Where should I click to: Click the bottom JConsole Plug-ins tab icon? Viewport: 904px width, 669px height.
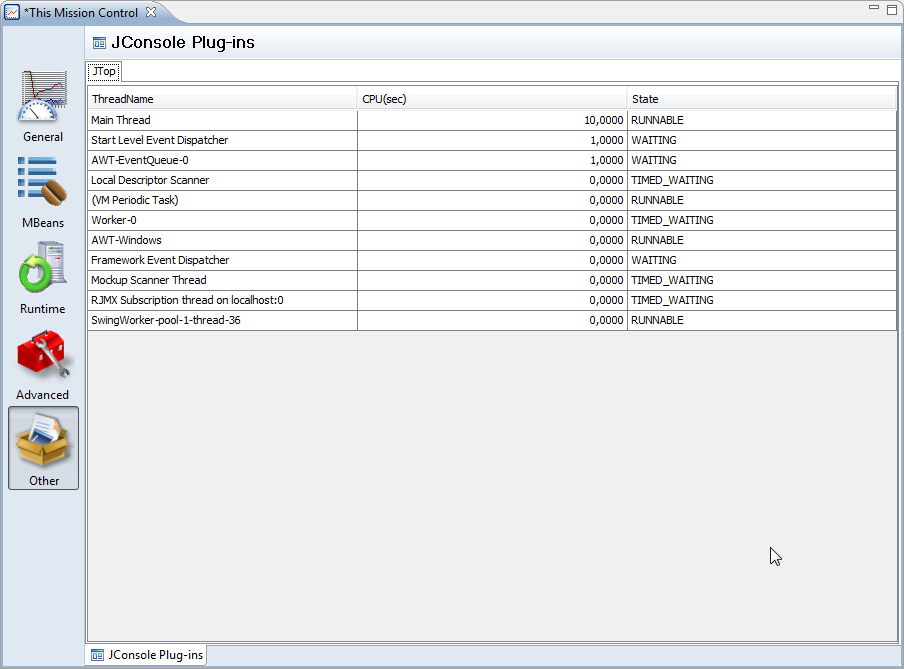click(x=98, y=655)
